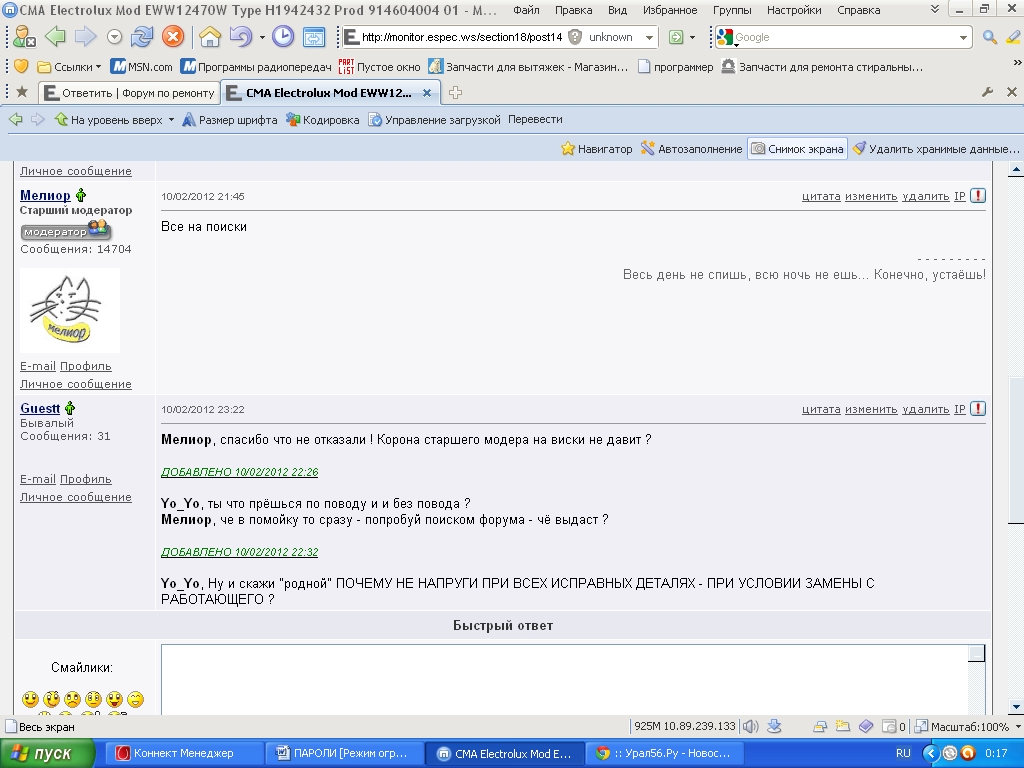Open the Избранное menu
Image resolution: width=1024 pixels, height=768 pixels.
[x=672, y=10]
